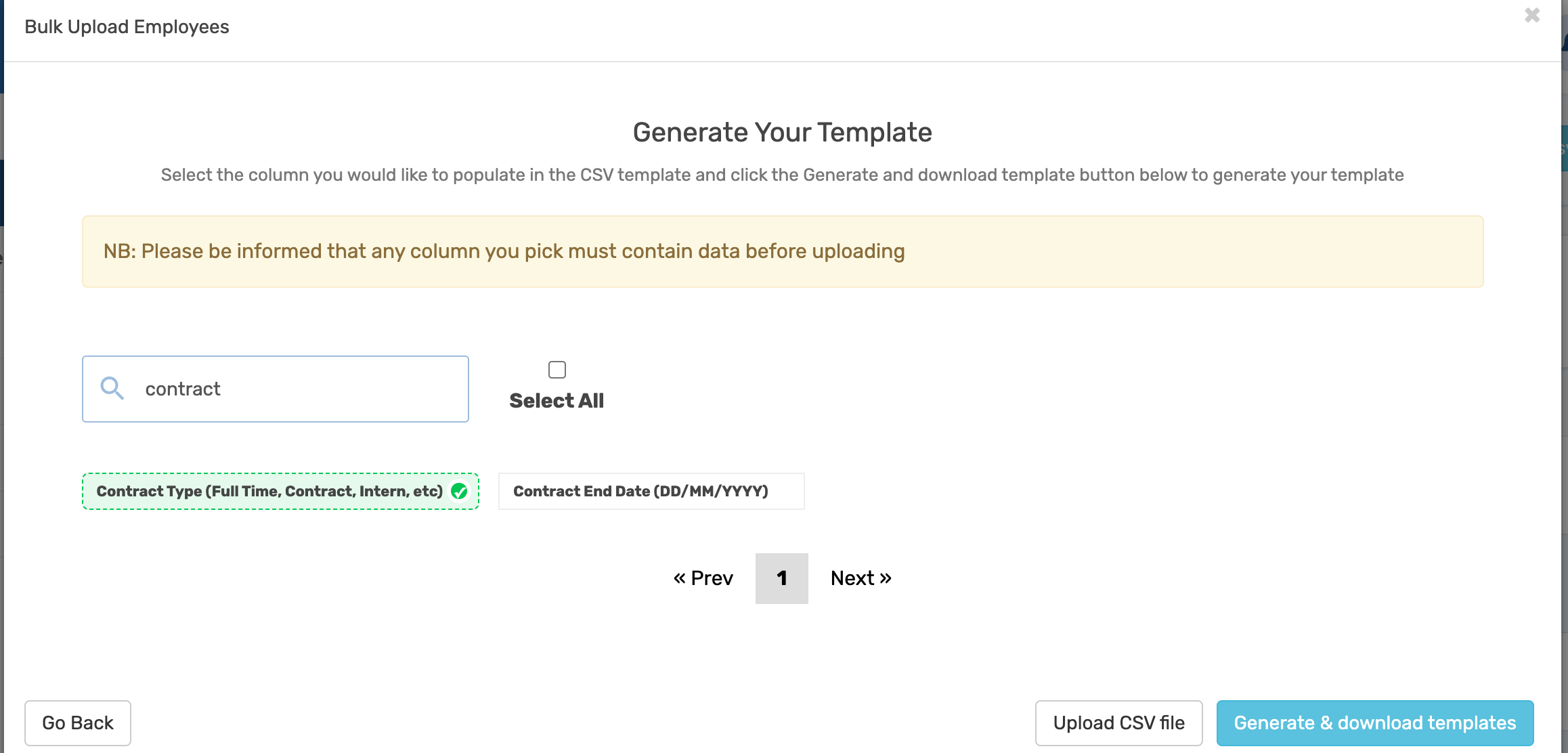This screenshot has width=1568, height=753.
Task: Click the Bulk Upload Employees title
Action: click(x=127, y=27)
